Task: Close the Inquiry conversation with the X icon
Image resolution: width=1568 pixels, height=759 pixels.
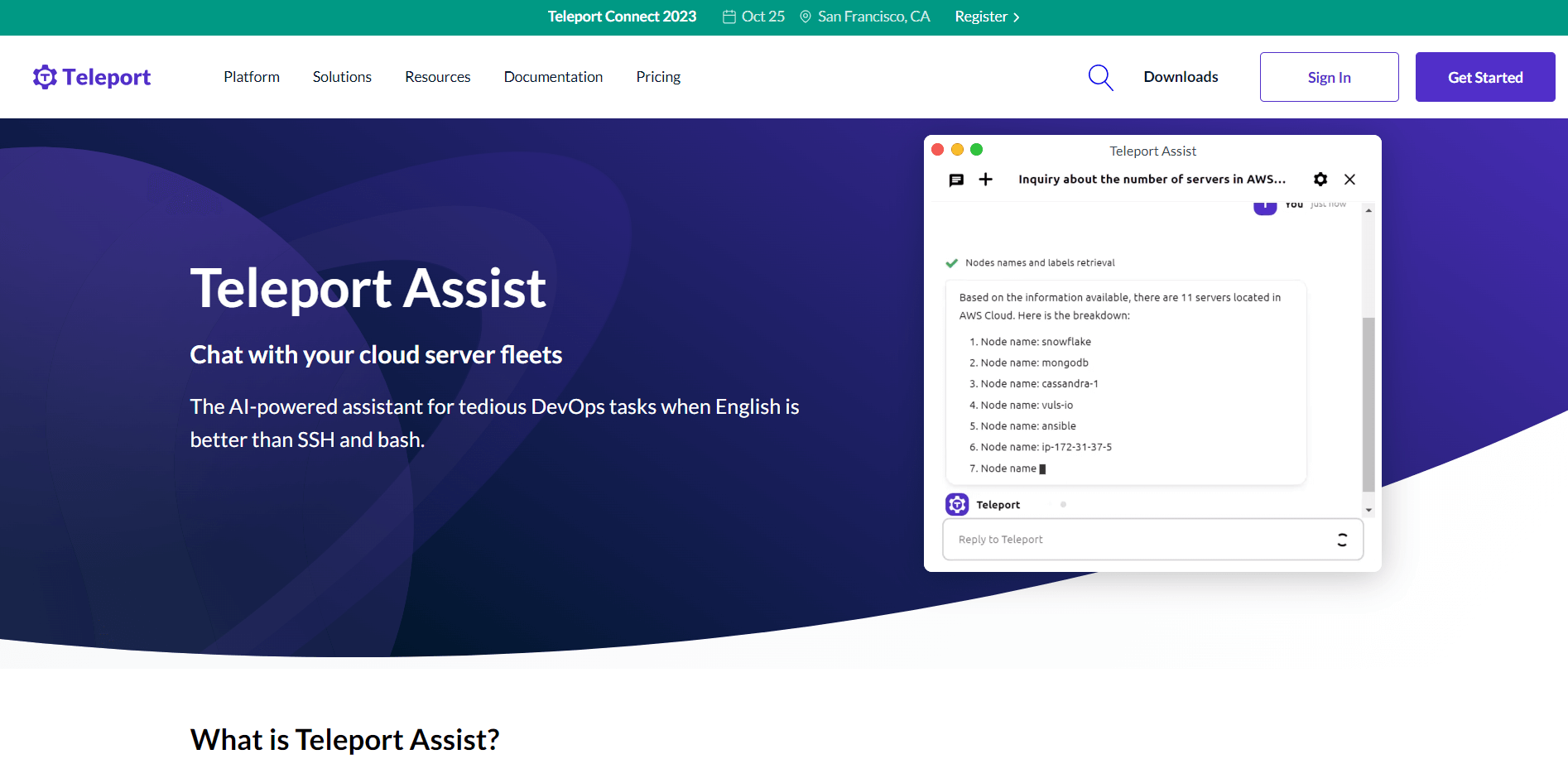Action: point(1349,179)
